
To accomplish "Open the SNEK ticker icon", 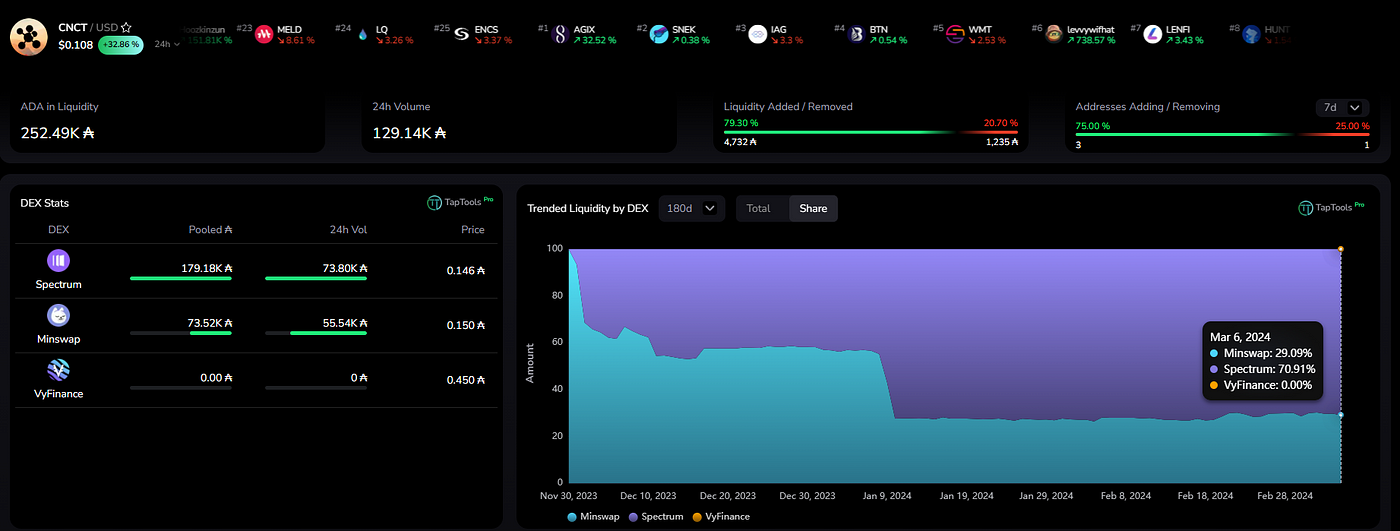I will point(660,34).
